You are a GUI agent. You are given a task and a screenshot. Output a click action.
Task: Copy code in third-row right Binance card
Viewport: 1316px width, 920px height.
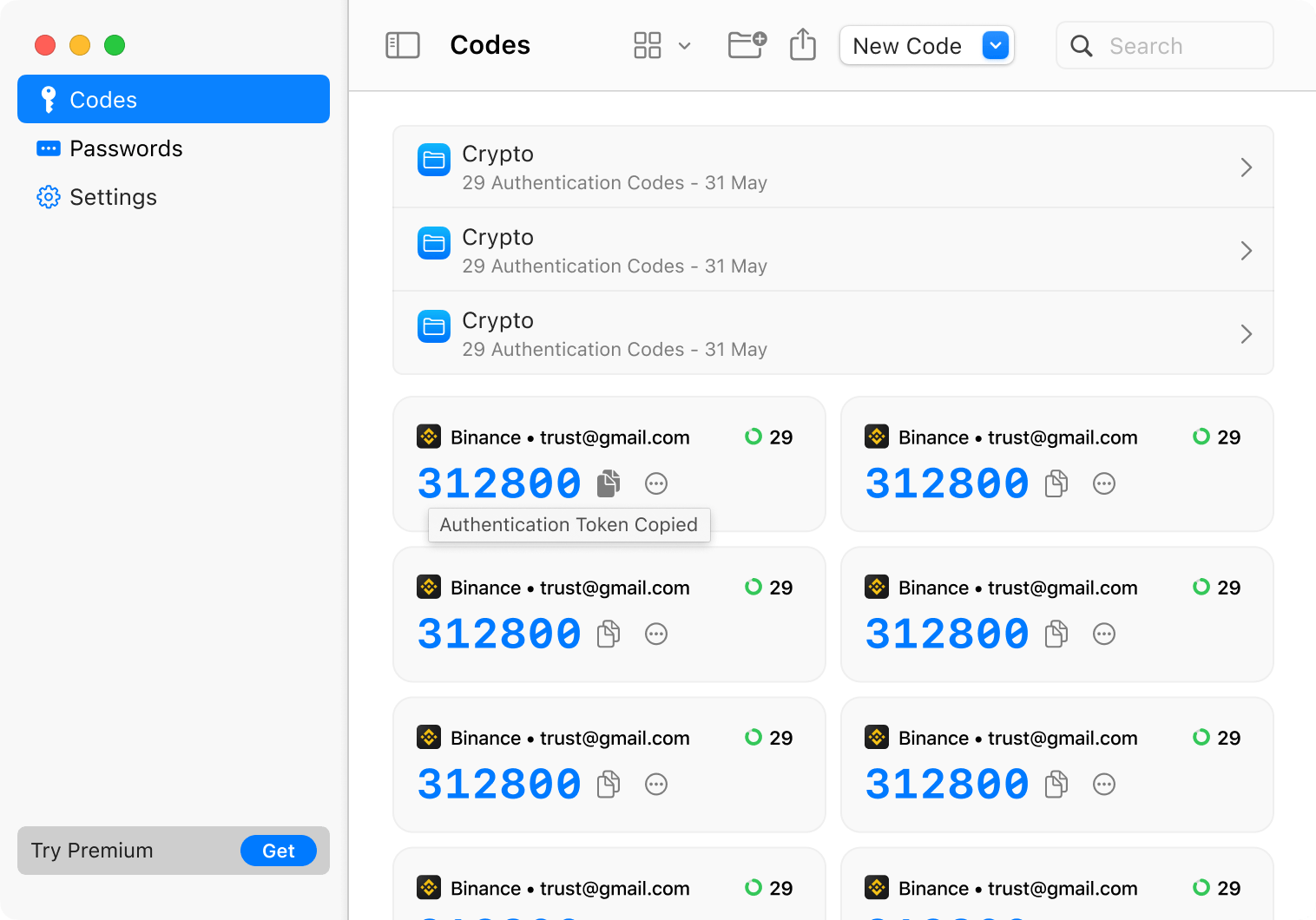1056,785
